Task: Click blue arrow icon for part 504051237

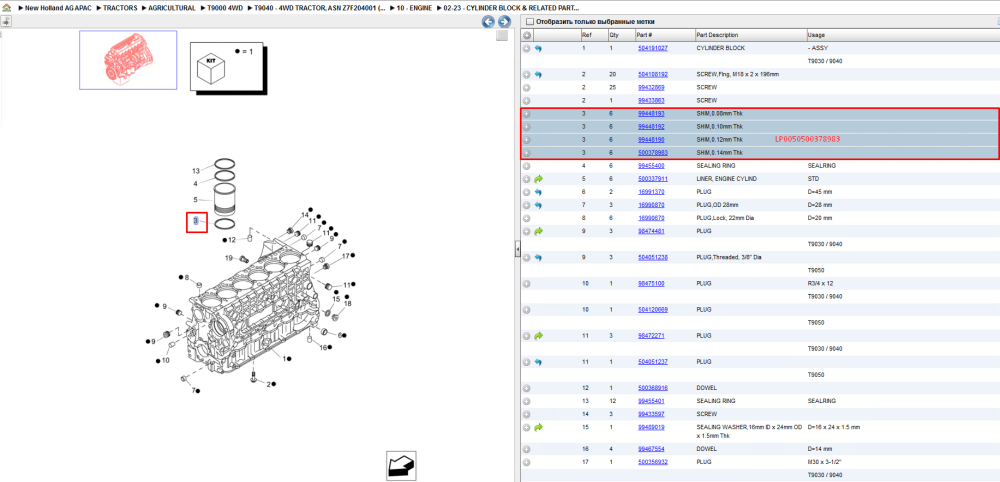Action: tap(538, 362)
